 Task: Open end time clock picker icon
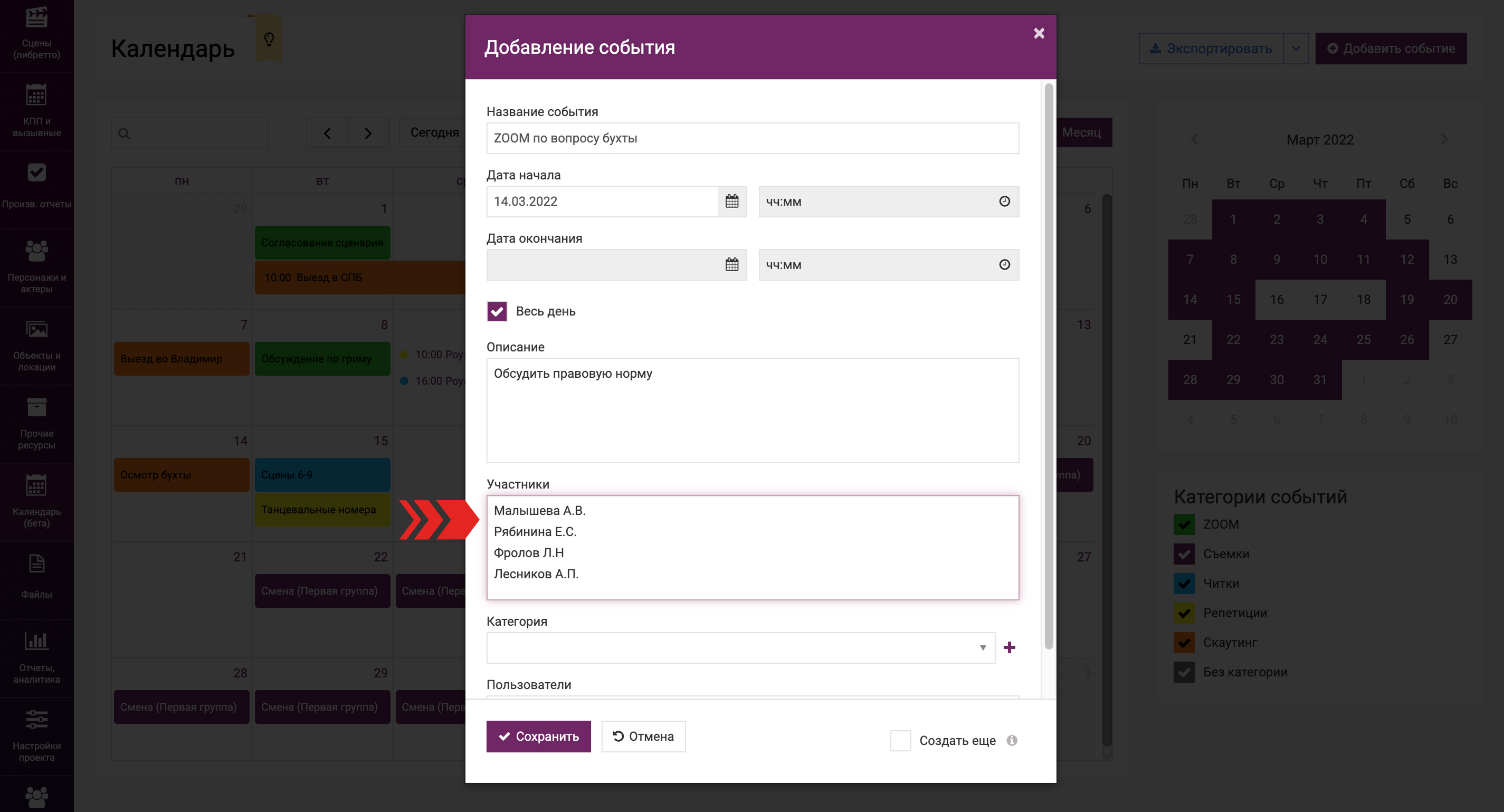pos(1004,264)
